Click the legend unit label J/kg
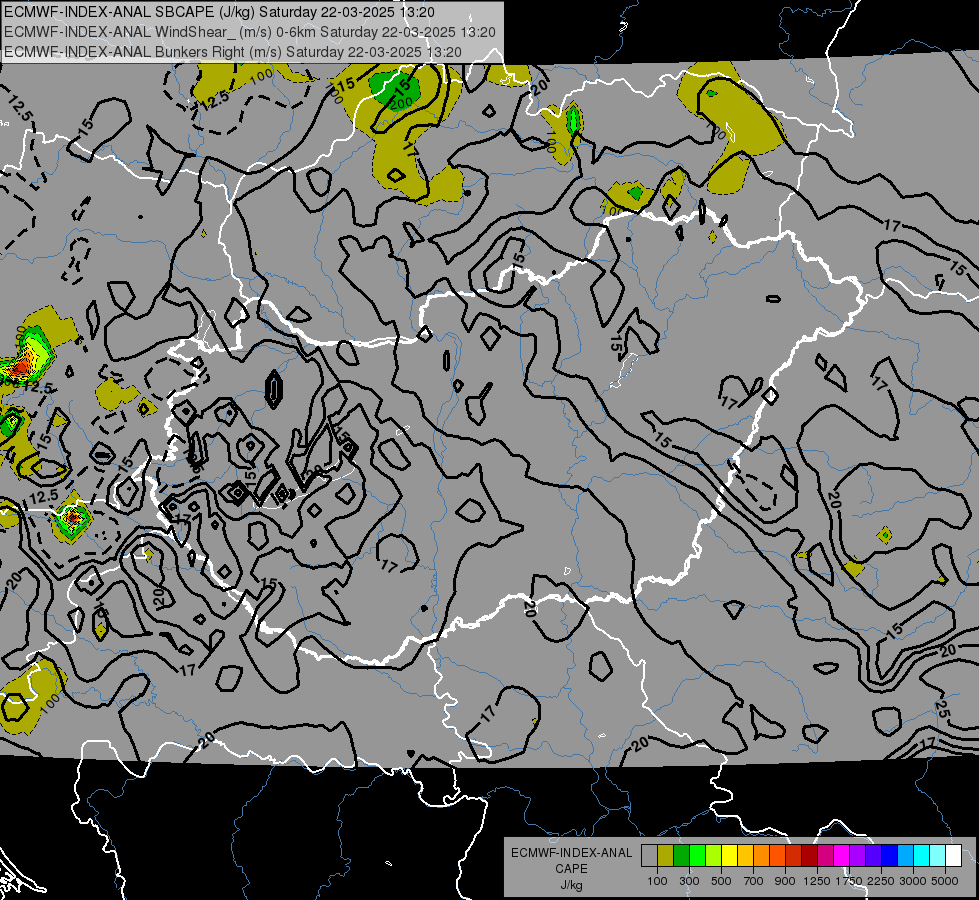 pos(571,885)
